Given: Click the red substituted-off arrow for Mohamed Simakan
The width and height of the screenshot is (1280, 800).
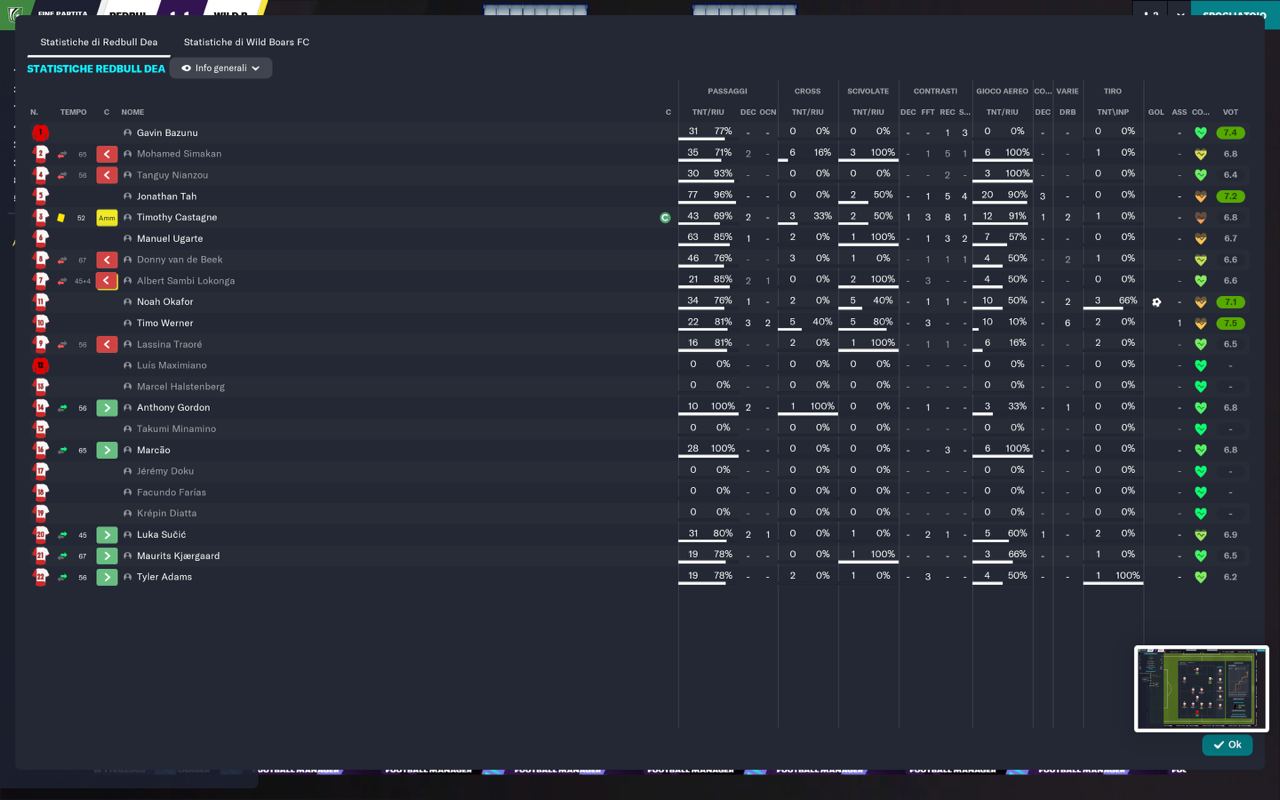Looking at the screenshot, I should [106, 154].
